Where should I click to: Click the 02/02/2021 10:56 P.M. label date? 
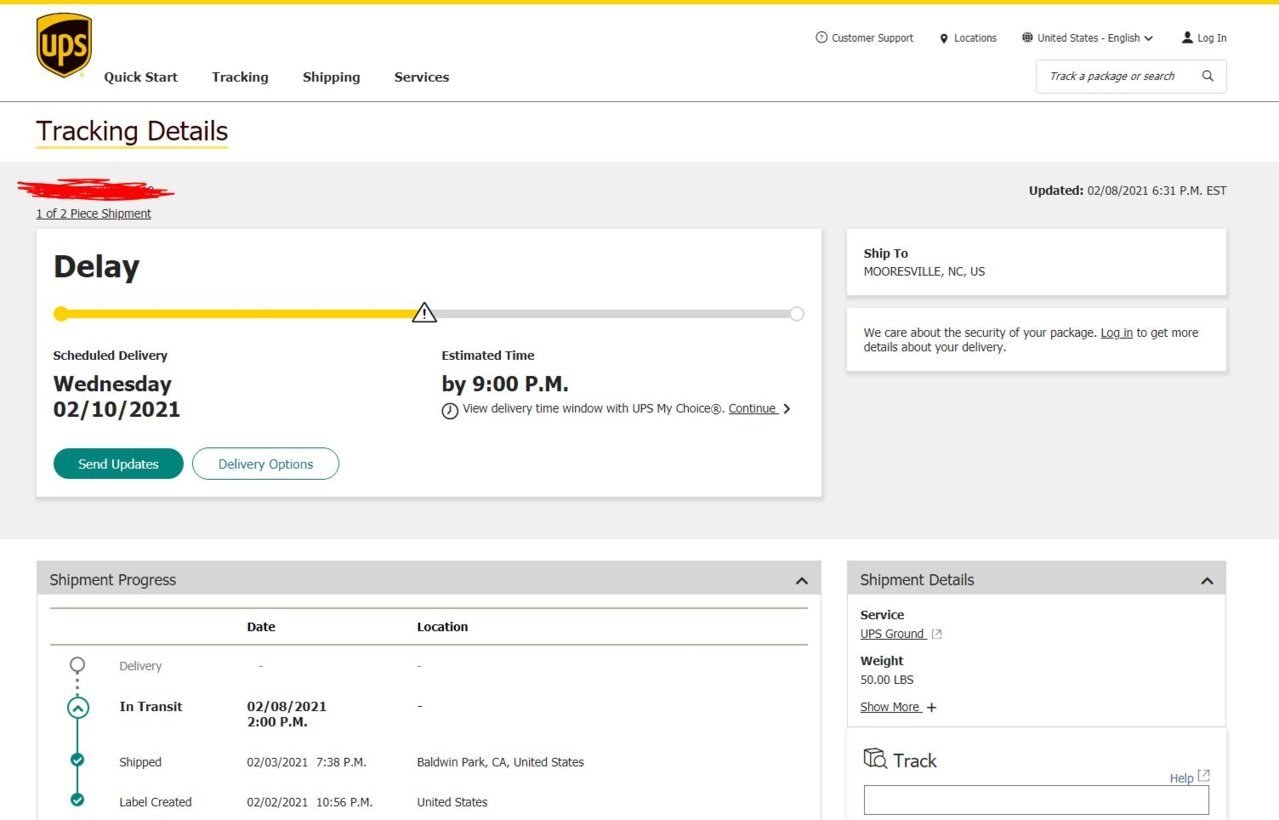click(x=310, y=802)
